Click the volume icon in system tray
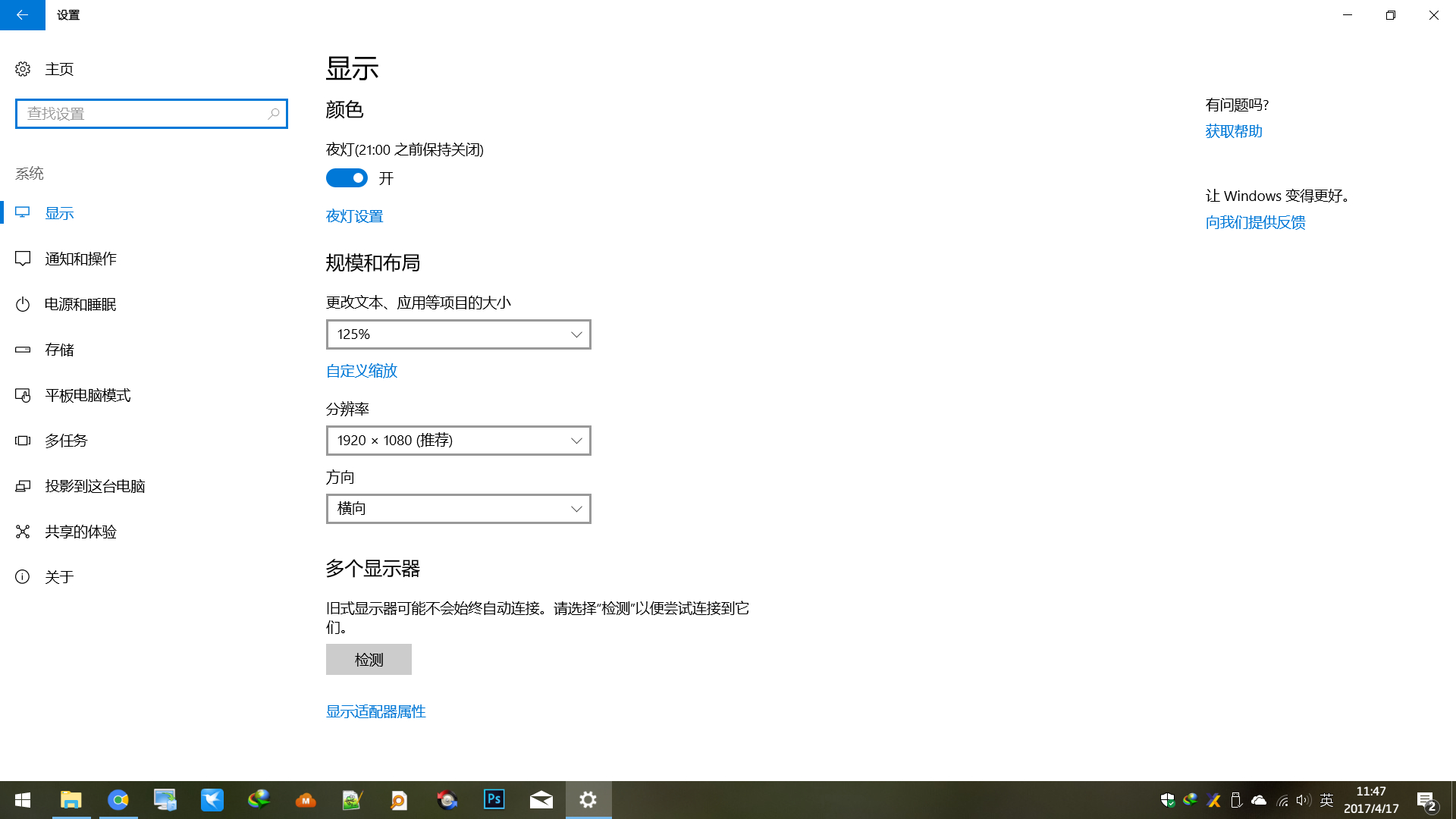 (x=1303, y=800)
